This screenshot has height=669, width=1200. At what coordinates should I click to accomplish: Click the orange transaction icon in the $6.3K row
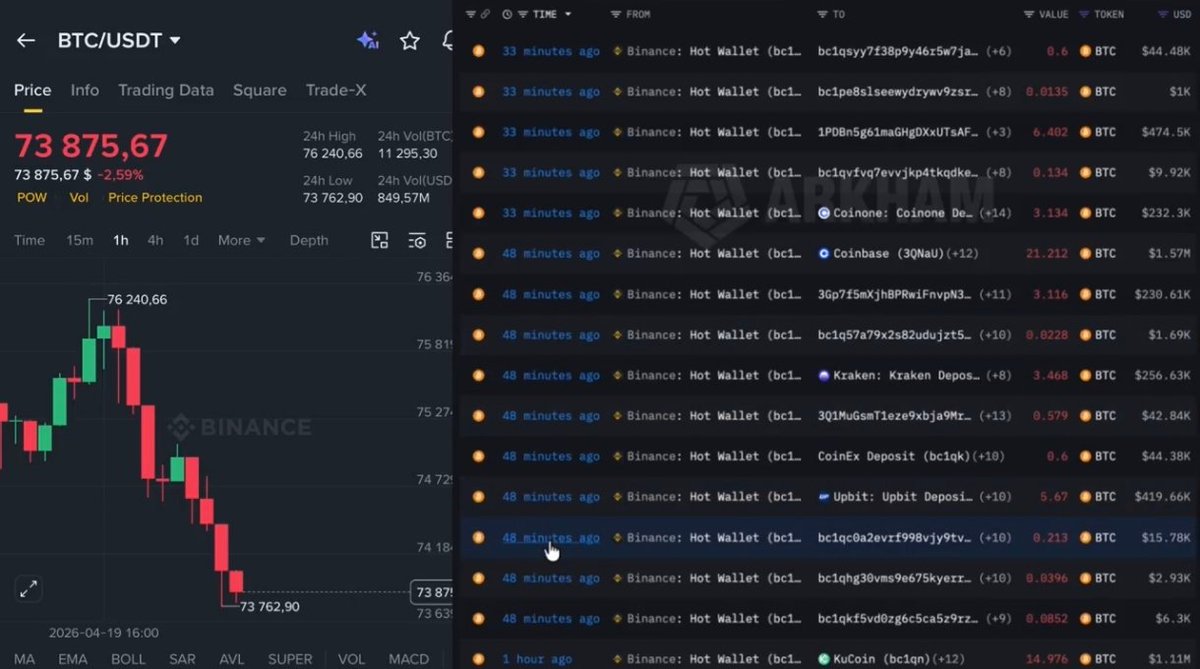click(478, 618)
